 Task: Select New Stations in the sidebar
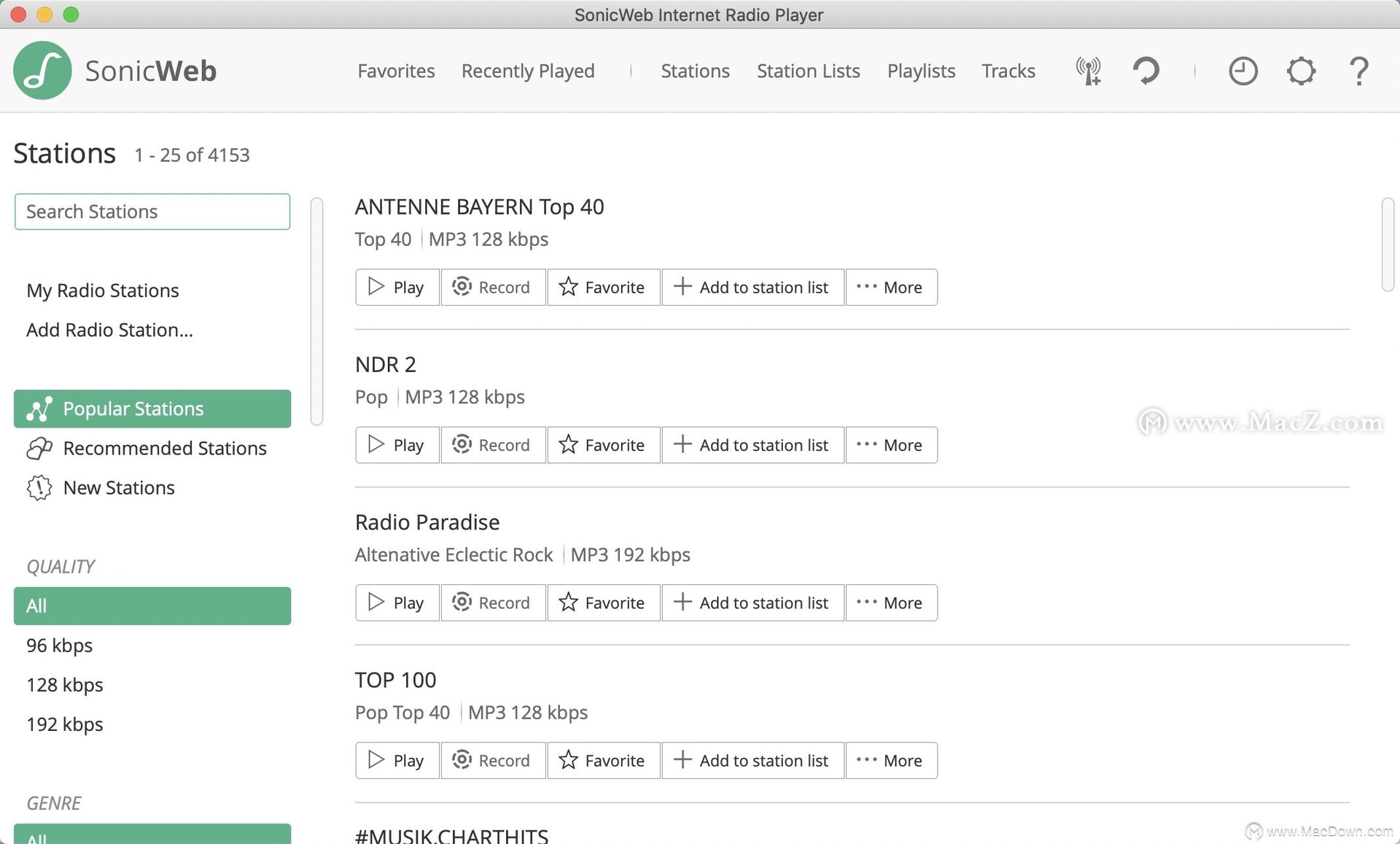click(152, 487)
